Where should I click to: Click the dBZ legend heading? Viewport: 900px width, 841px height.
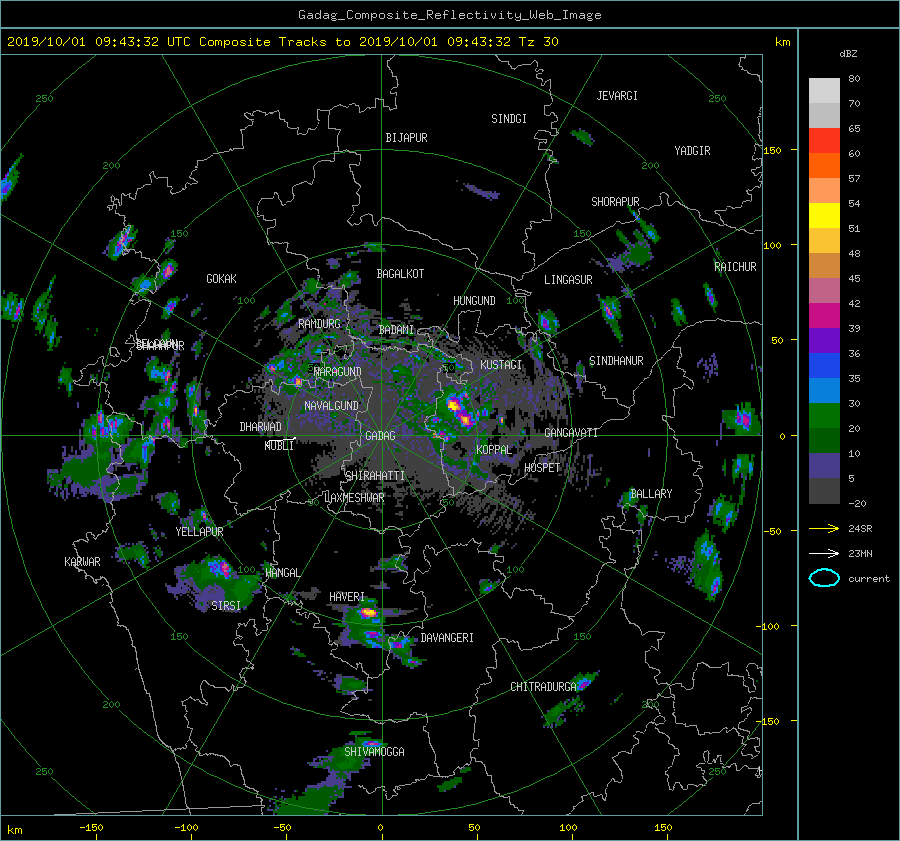[x=848, y=54]
